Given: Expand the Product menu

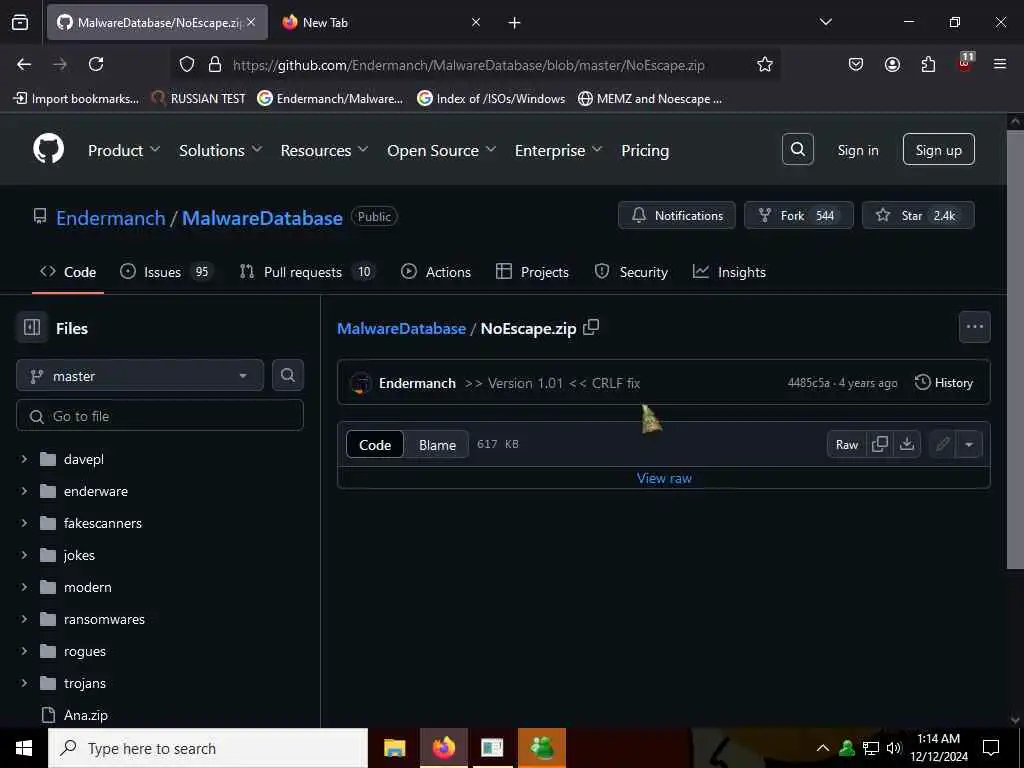Looking at the screenshot, I should [124, 150].
